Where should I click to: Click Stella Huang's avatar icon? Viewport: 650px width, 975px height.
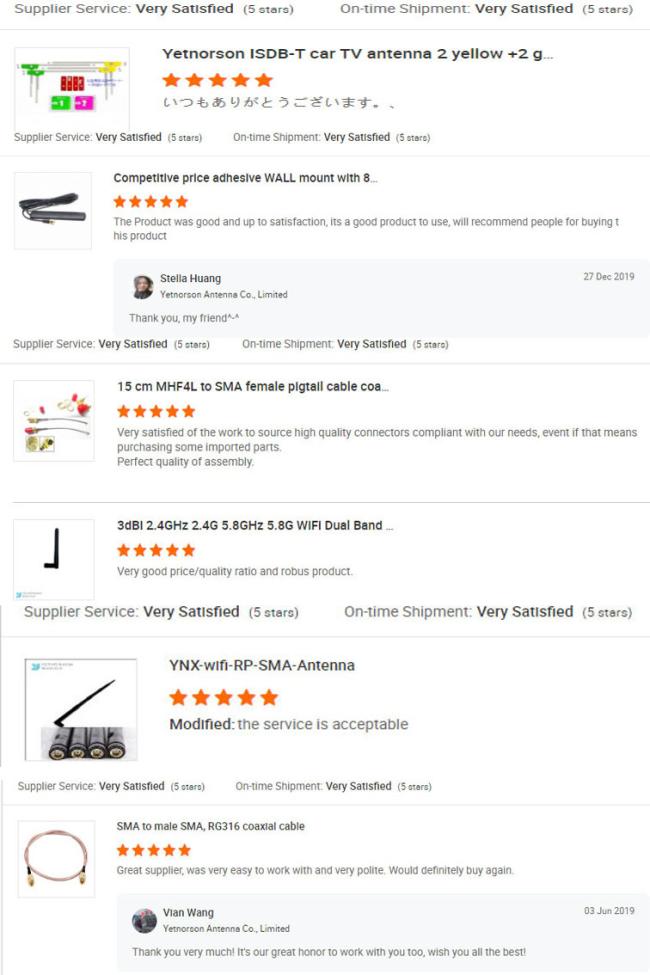coord(143,287)
